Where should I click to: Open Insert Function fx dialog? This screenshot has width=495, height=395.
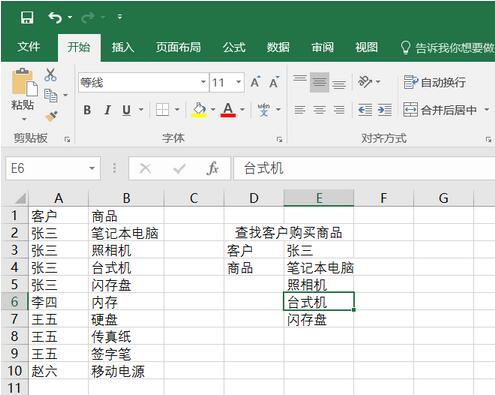[x=212, y=168]
